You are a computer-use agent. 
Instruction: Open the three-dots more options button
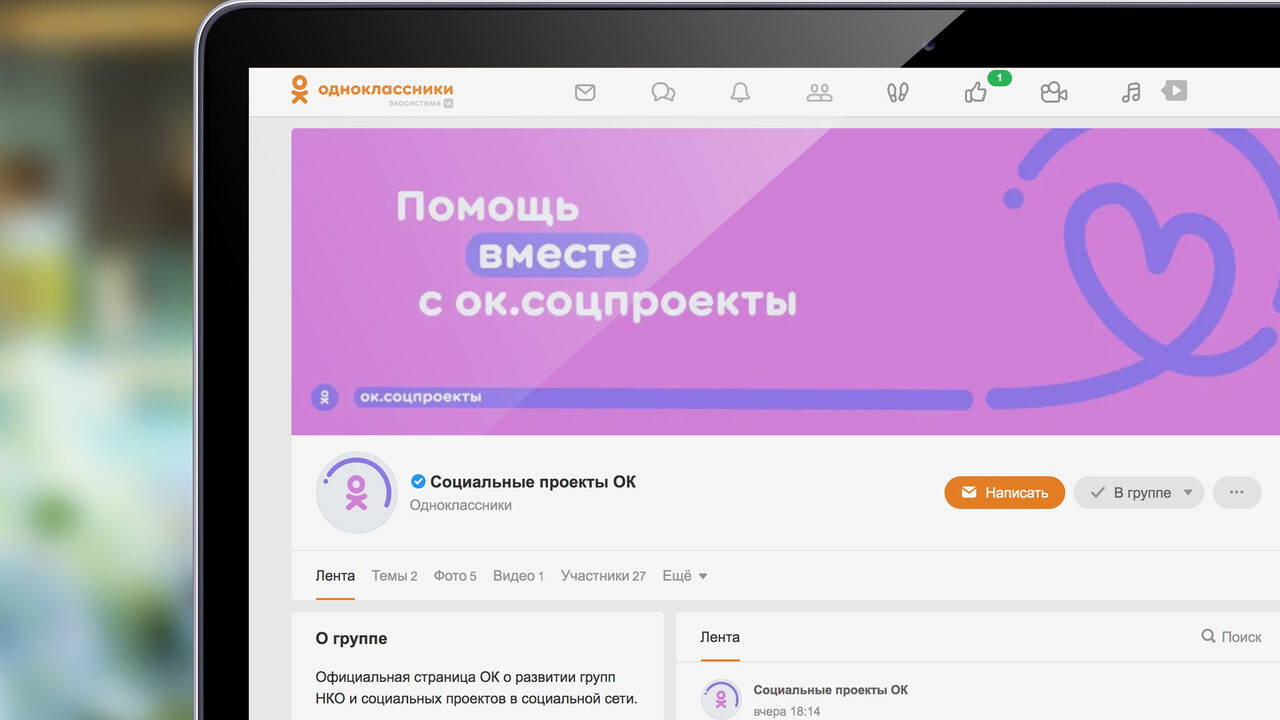tap(1237, 492)
